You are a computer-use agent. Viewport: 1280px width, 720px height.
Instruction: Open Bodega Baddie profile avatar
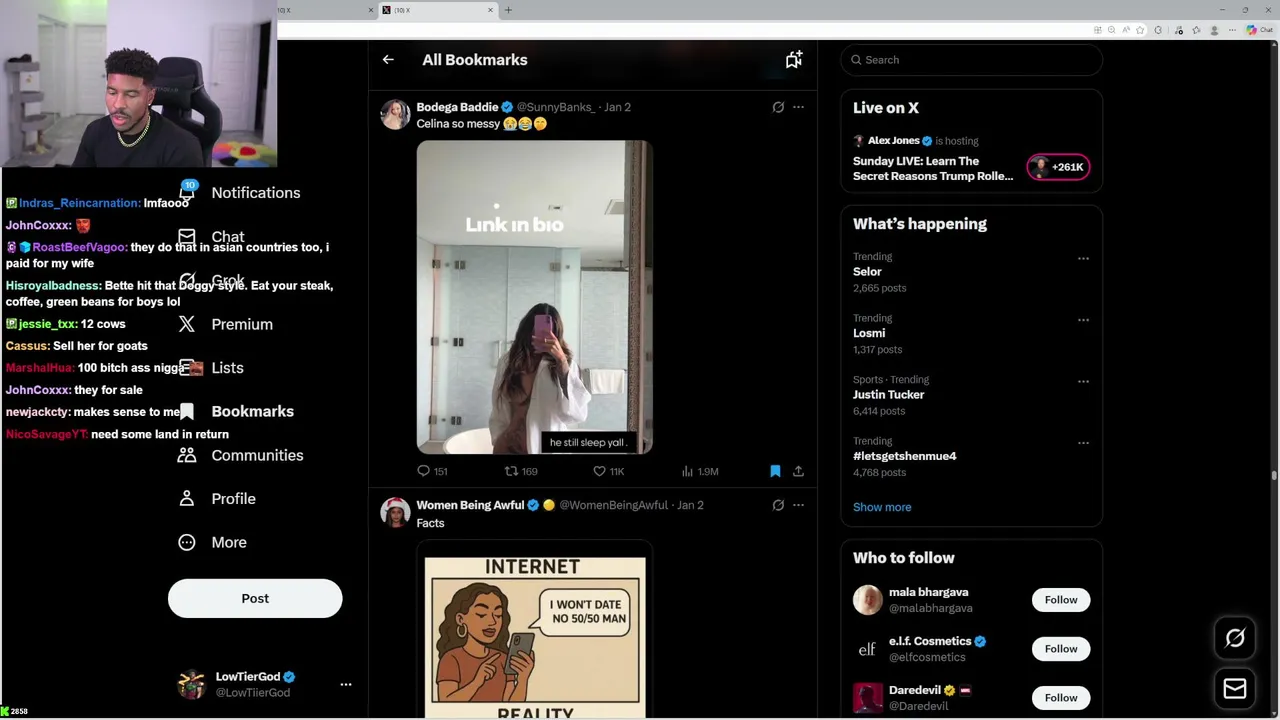(x=395, y=115)
